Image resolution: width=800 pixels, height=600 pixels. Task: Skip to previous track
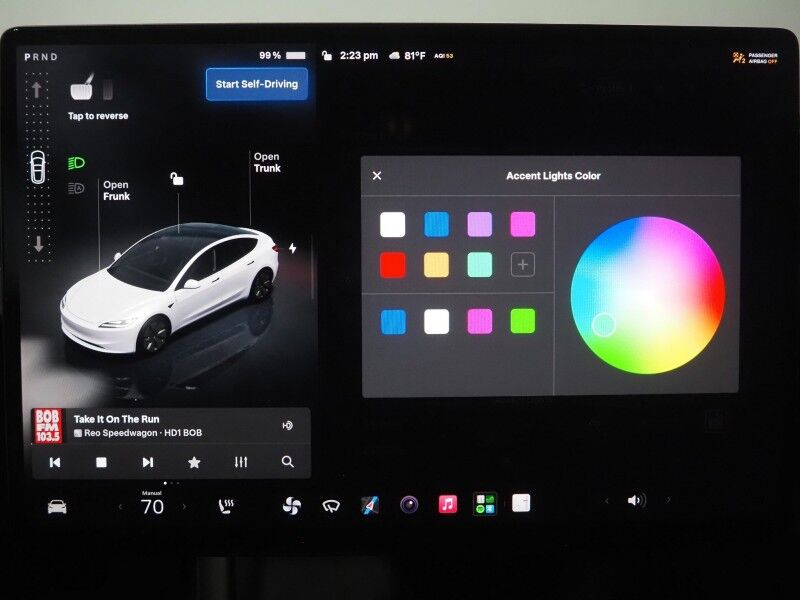[55, 462]
